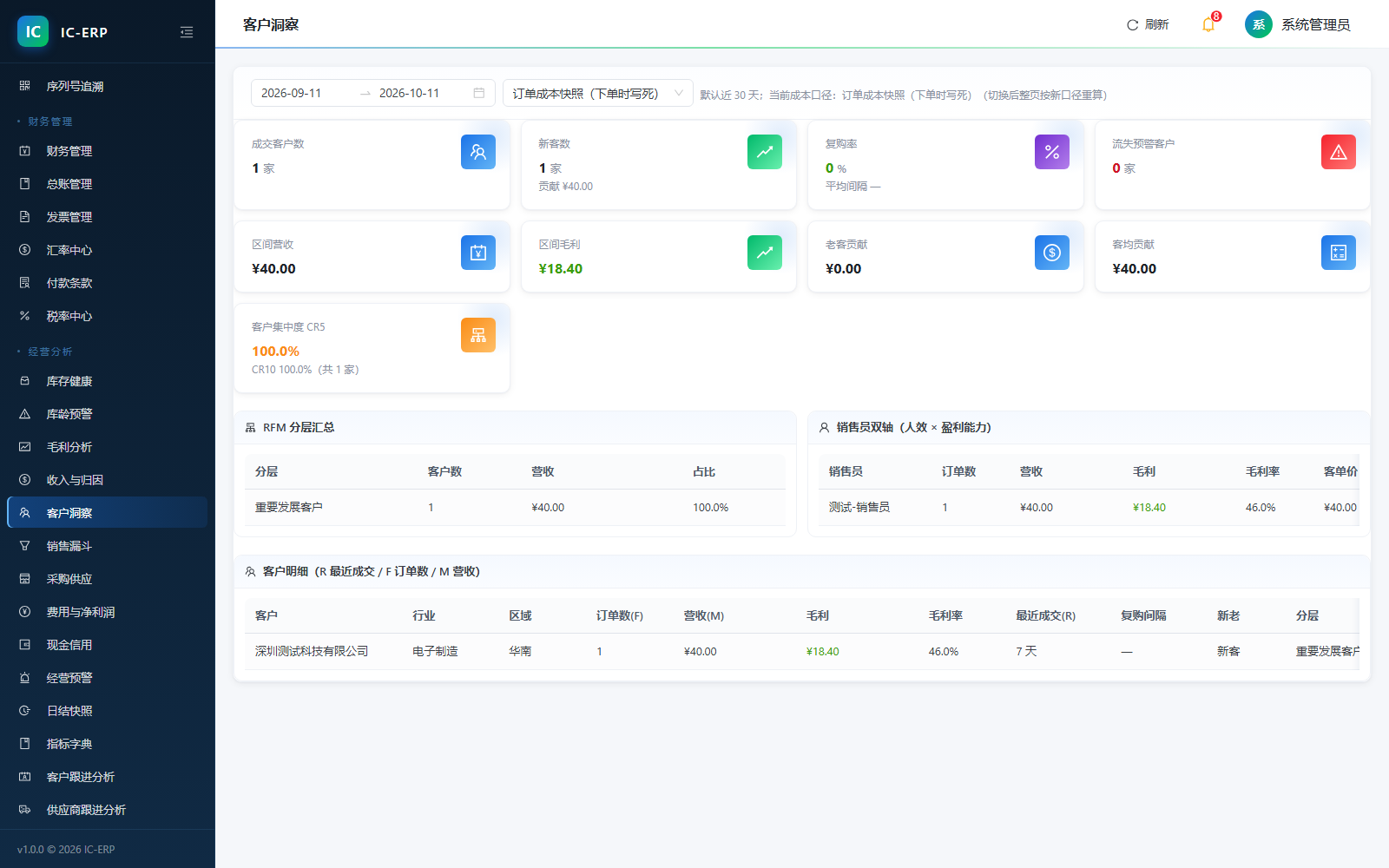Click the end date 2026-10-11 field
The image size is (1389, 868).
(x=421, y=93)
